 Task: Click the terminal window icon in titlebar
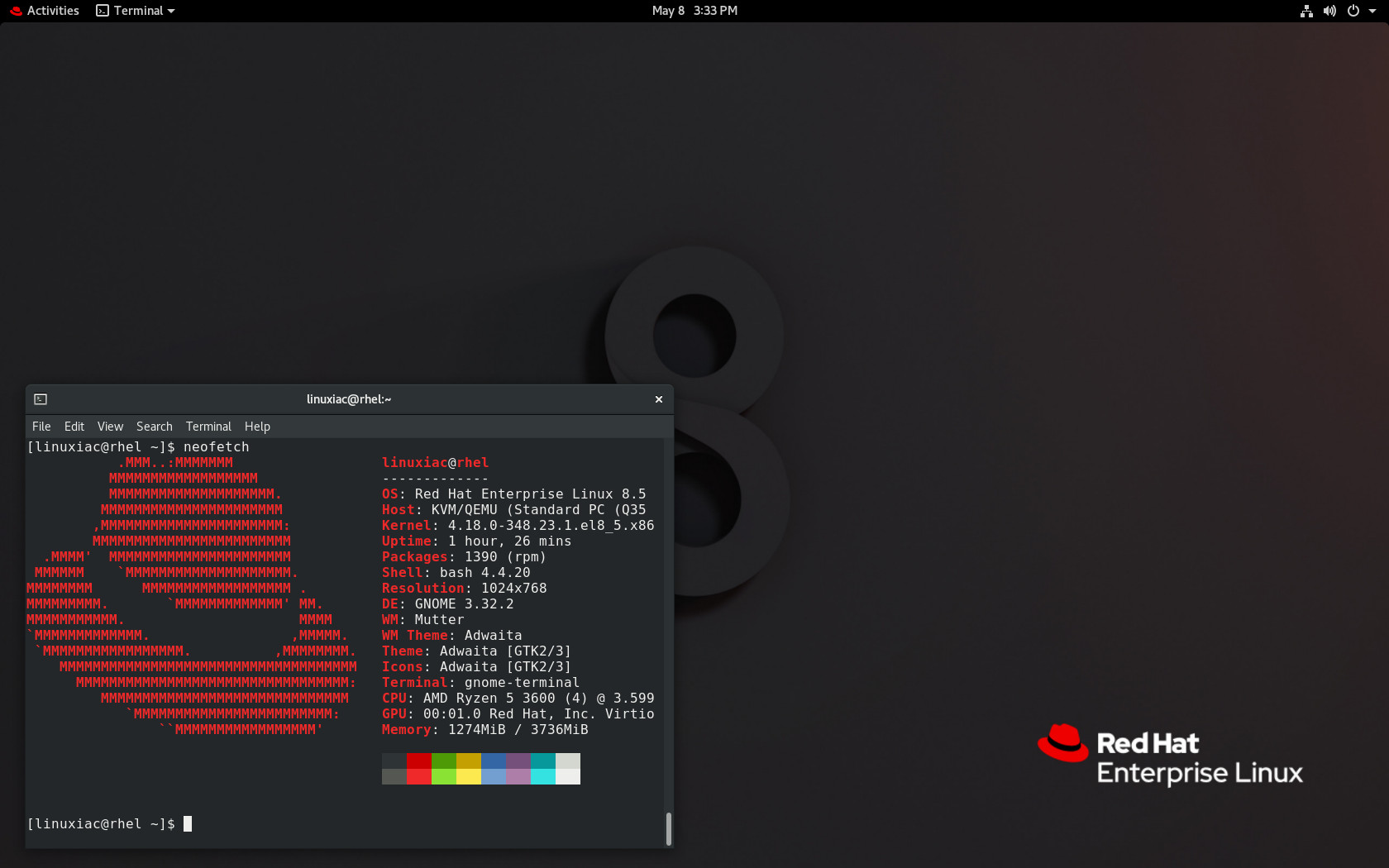click(x=41, y=399)
